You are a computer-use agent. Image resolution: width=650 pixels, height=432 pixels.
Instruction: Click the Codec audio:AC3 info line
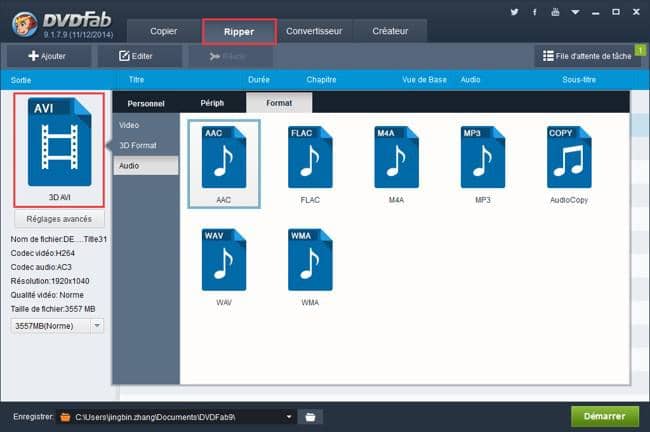41,267
